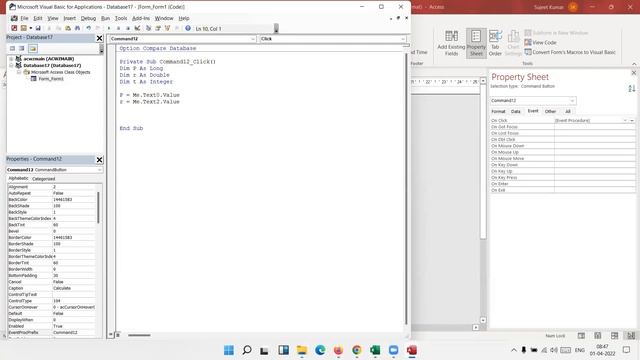Open the Insert menu
The image size is (640, 360).
click(69, 18)
